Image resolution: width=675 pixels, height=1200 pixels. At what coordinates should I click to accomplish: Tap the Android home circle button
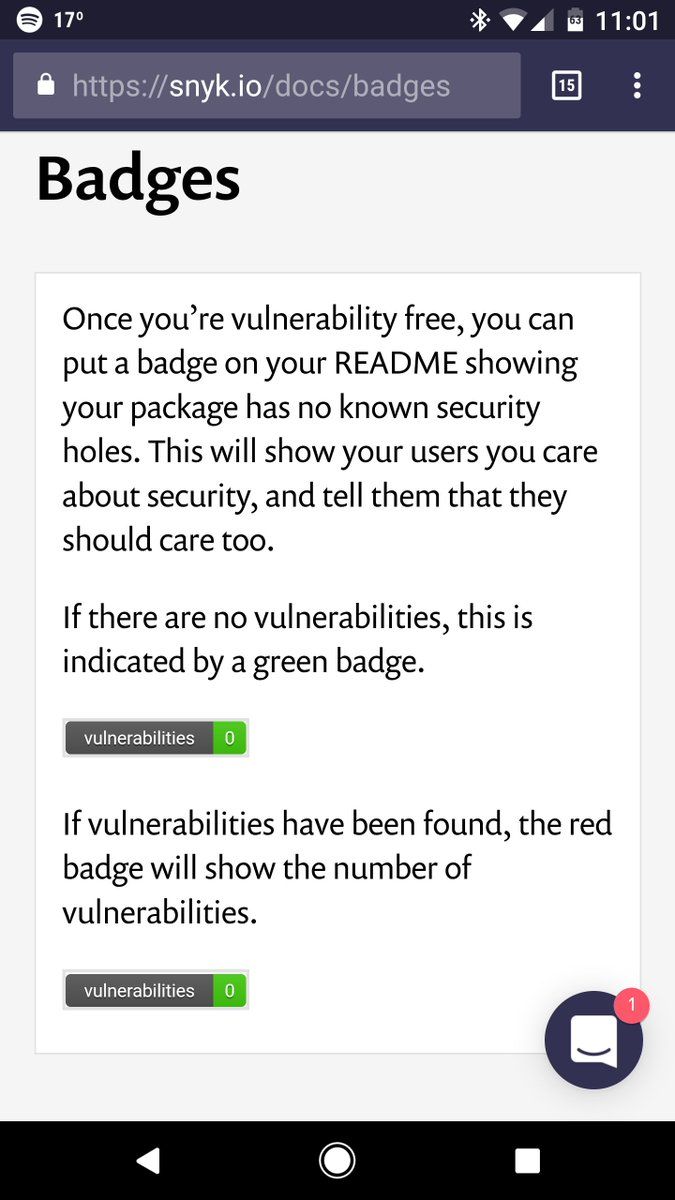pos(337,1160)
